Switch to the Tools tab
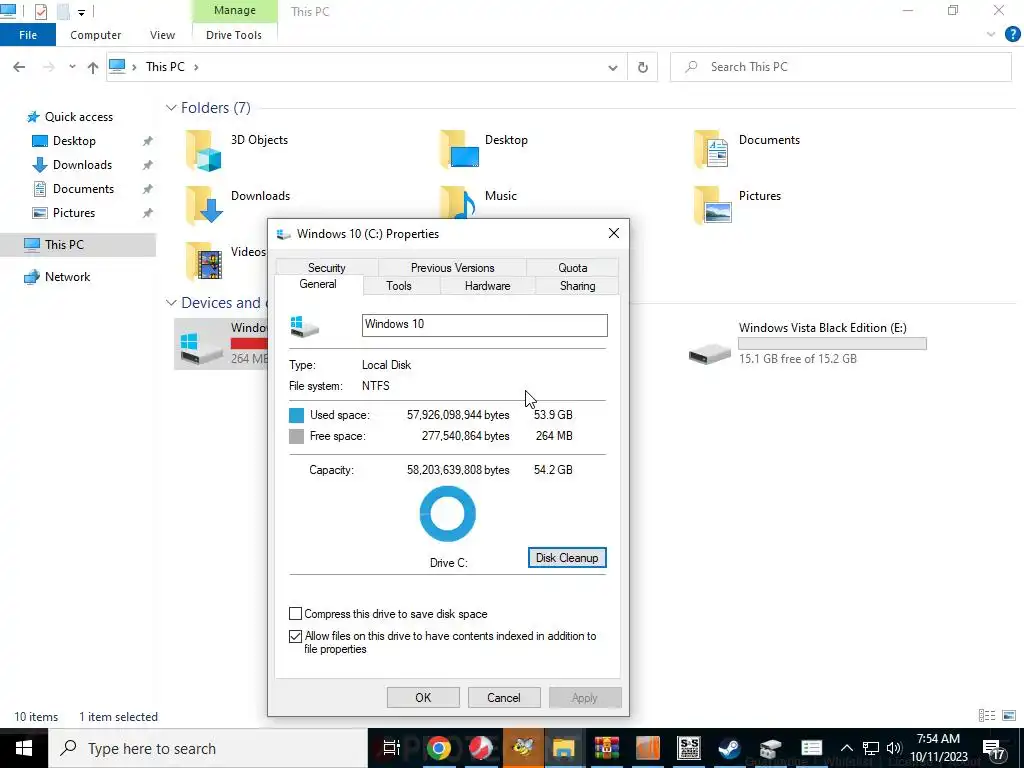The image size is (1024, 768). click(399, 286)
